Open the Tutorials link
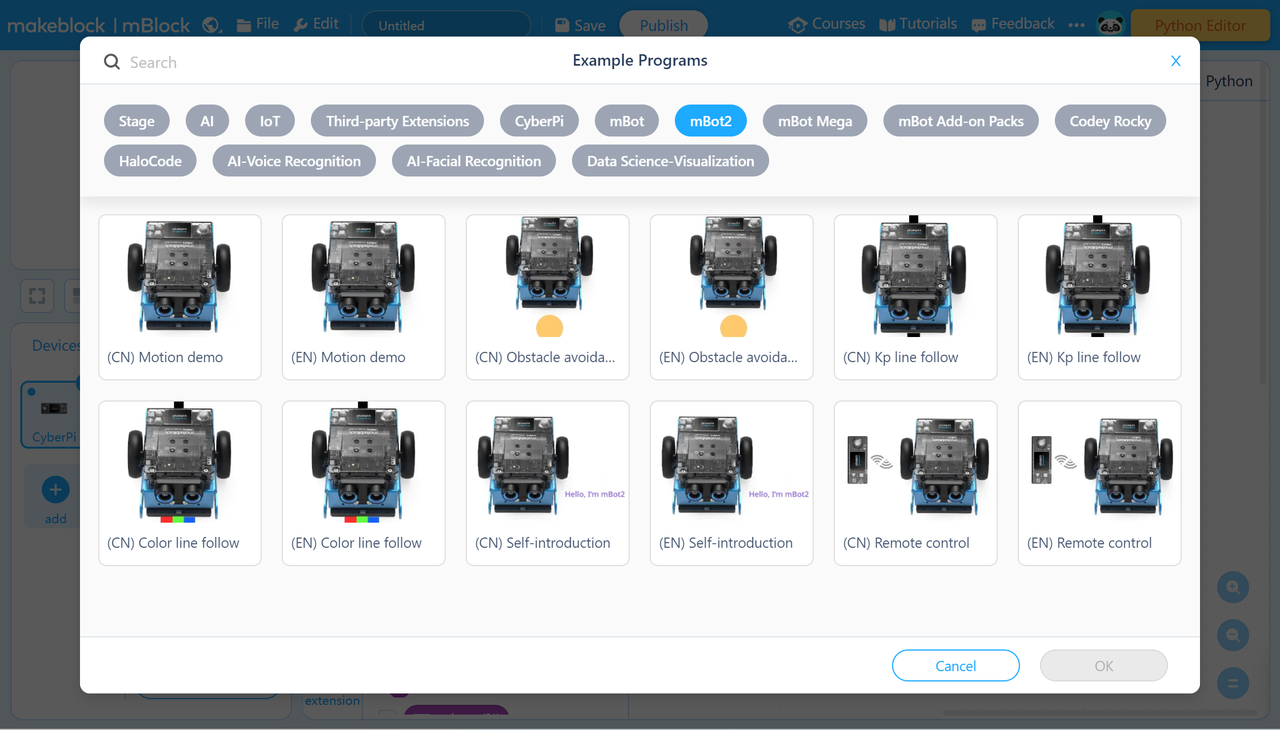 [918, 24]
